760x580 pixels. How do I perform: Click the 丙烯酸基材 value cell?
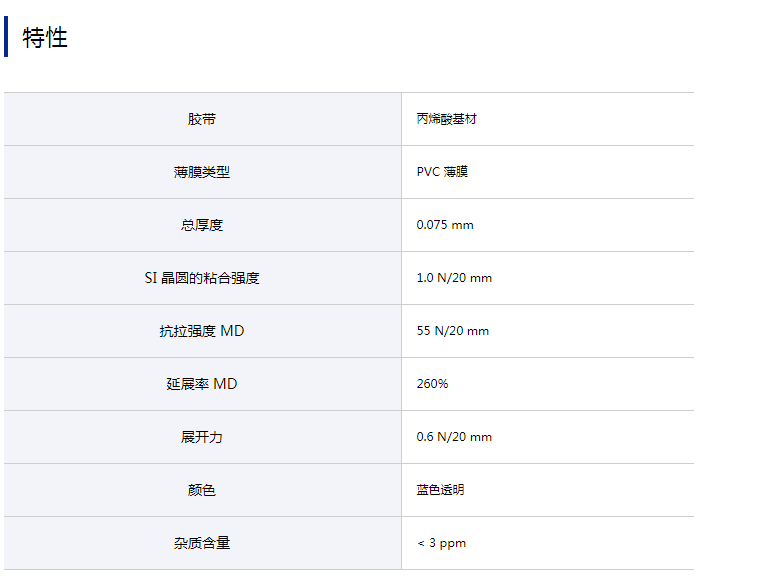(x=447, y=119)
